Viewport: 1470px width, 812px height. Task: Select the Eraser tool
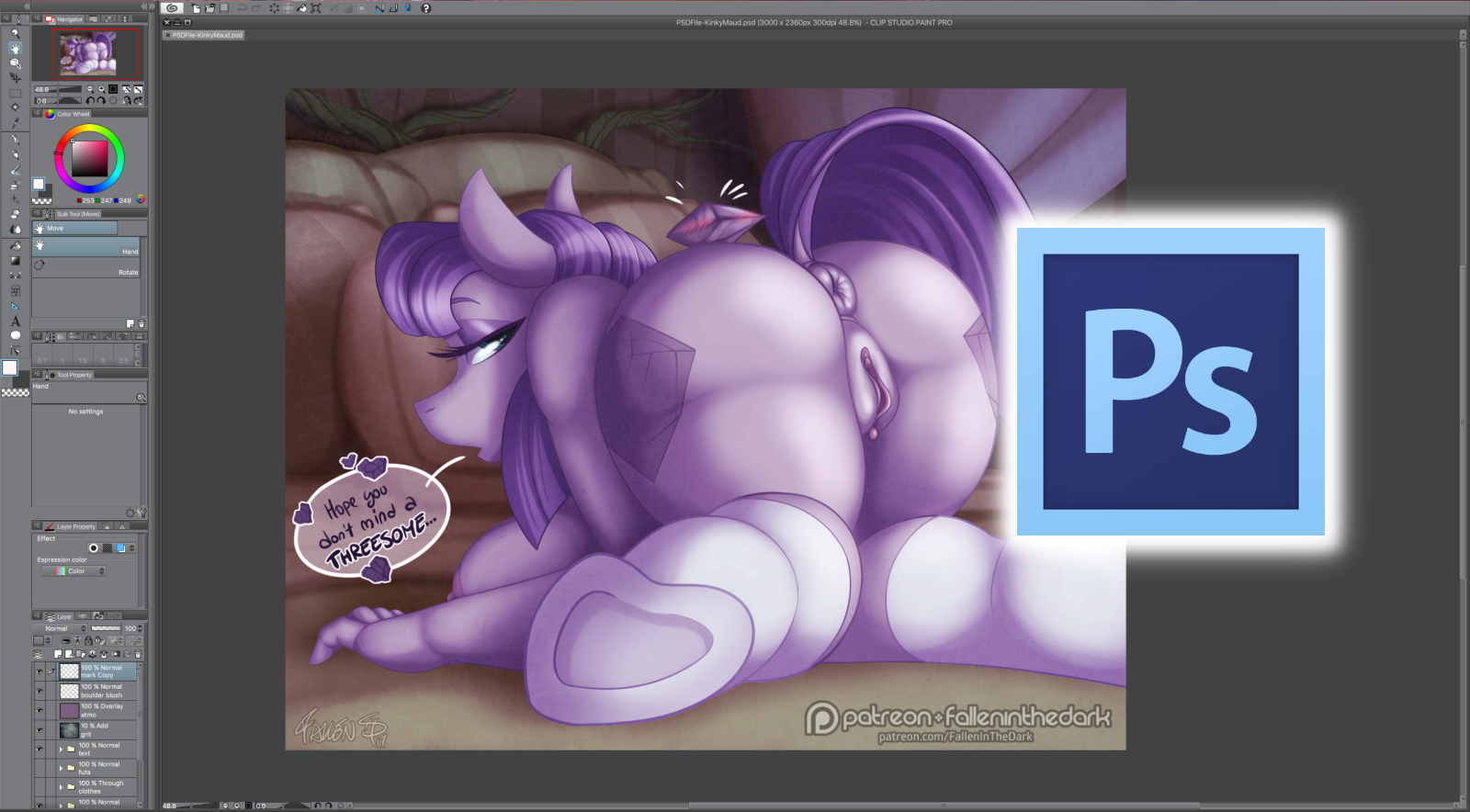pos(15,214)
